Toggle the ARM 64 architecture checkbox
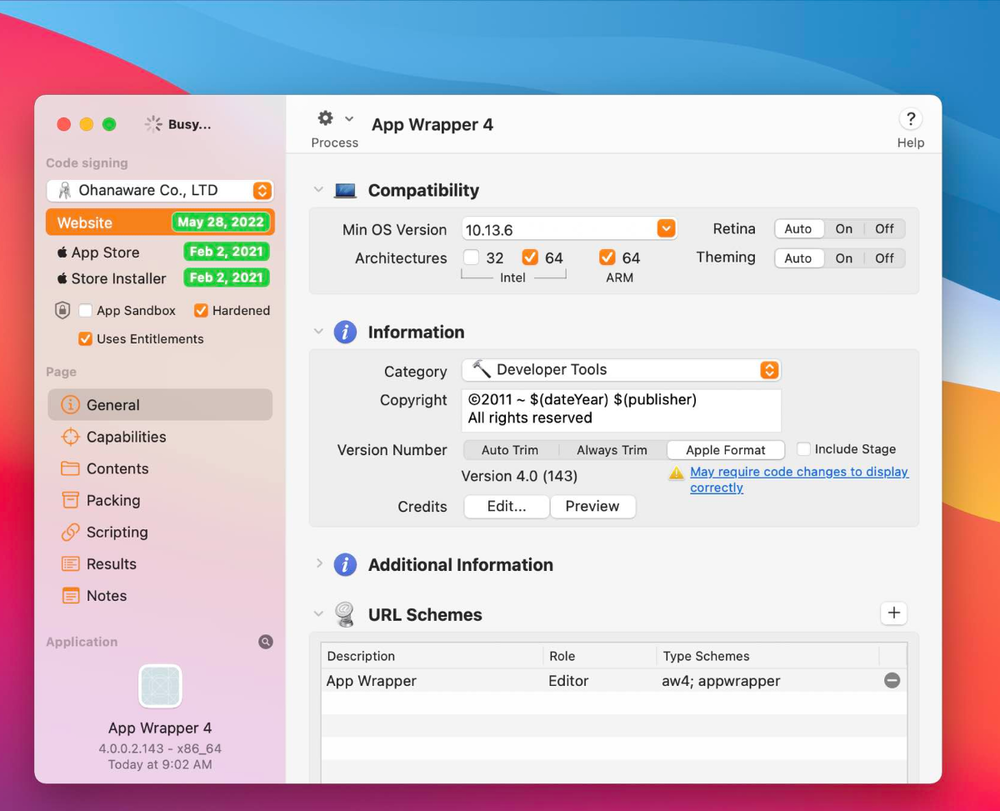This screenshot has height=811, width=1000. (x=607, y=258)
